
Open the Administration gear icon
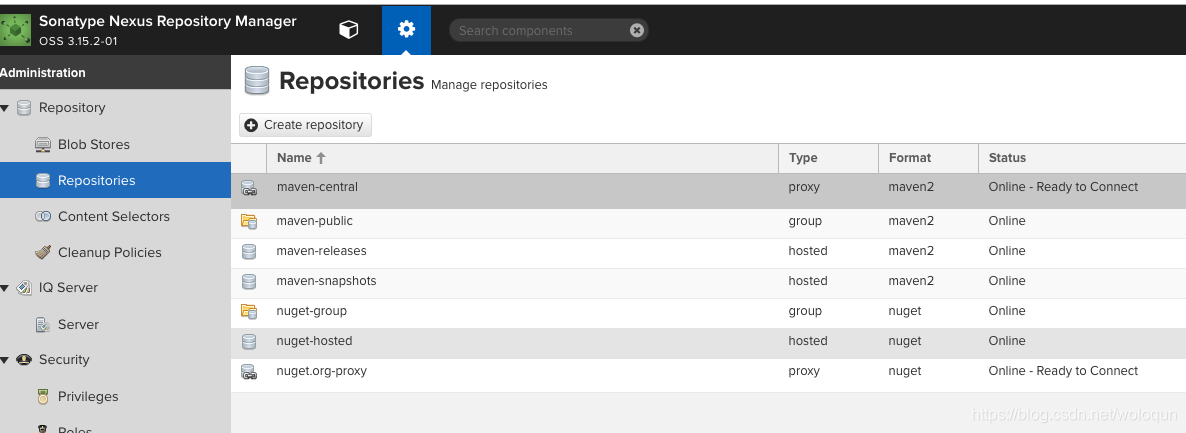coord(406,30)
